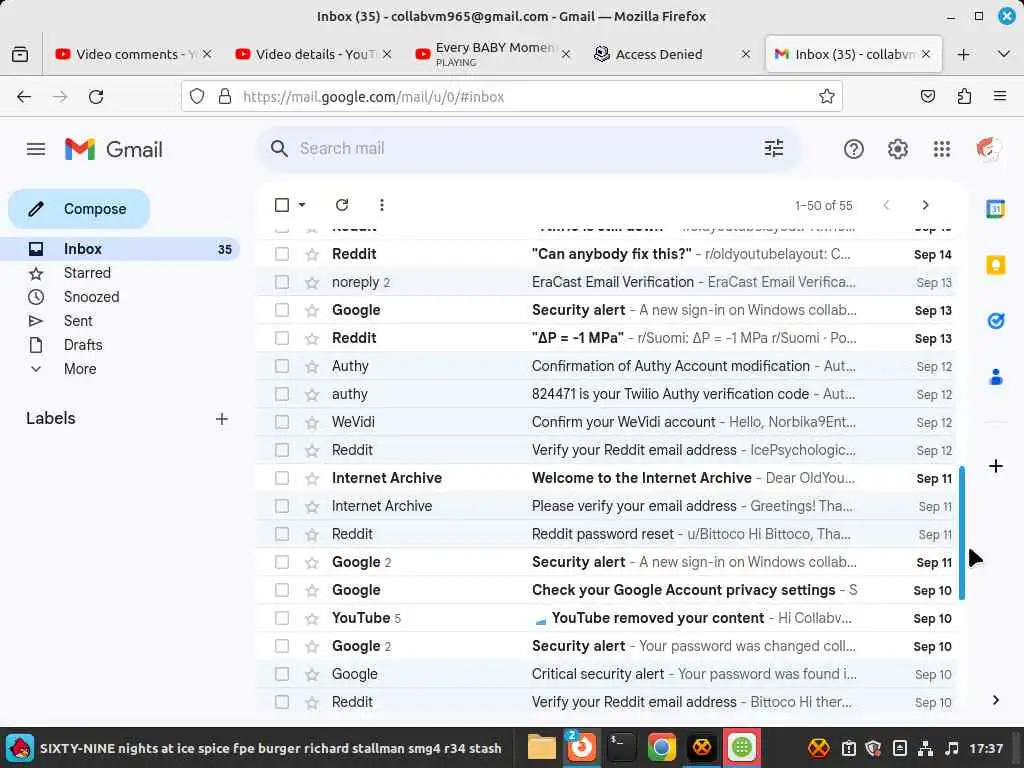Open the Drafts folder
This screenshot has height=768, width=1024.
(x=83, y=345)
